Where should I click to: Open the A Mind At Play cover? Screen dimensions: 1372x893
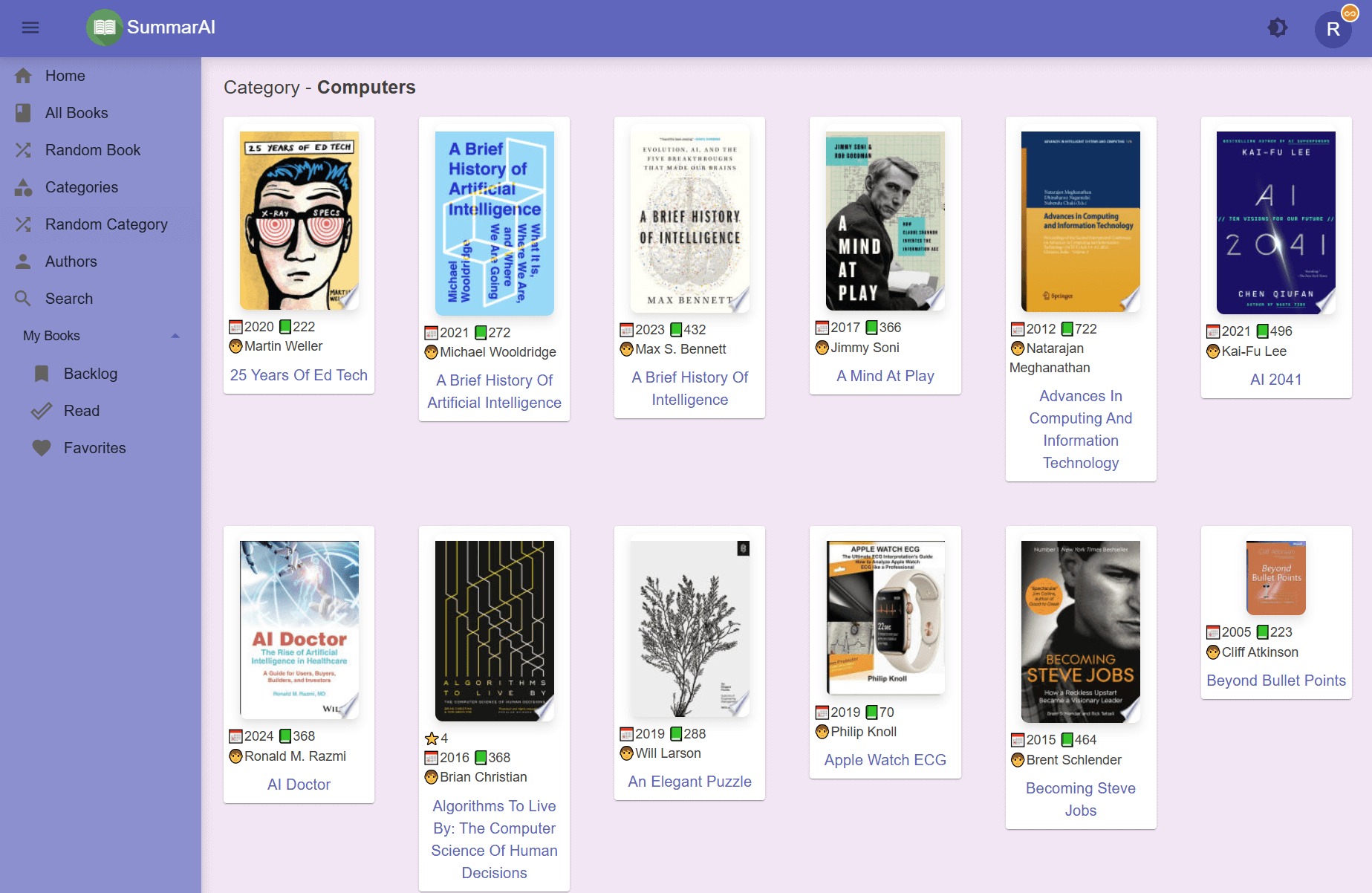[885, 221]
